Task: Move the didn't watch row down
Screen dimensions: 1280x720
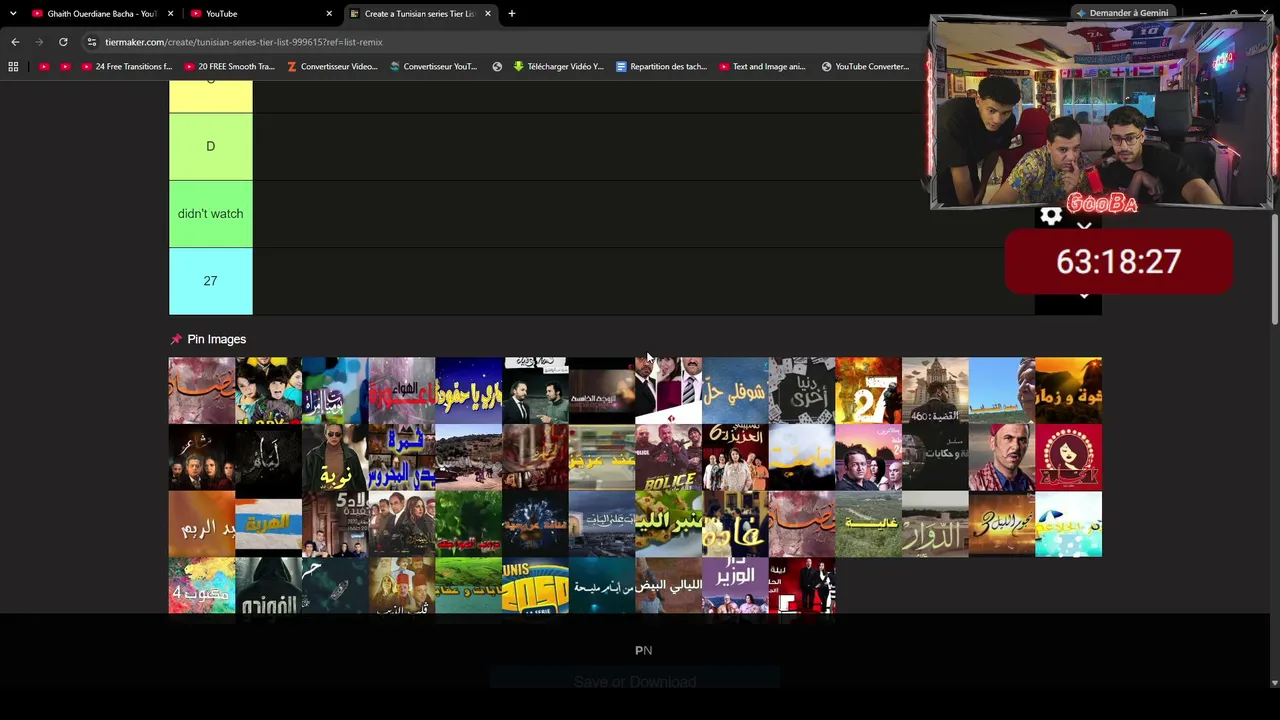Action: point(1084,228)
